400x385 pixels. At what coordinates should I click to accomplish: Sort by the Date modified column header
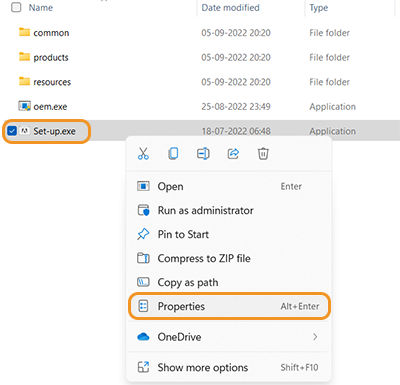click(x=230, y=7)
